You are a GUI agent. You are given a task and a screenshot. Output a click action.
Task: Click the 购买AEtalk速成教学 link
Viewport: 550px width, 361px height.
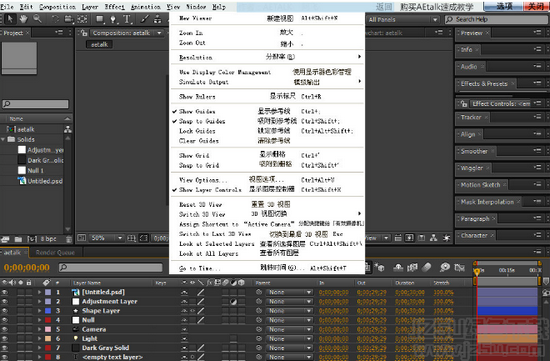437,7
